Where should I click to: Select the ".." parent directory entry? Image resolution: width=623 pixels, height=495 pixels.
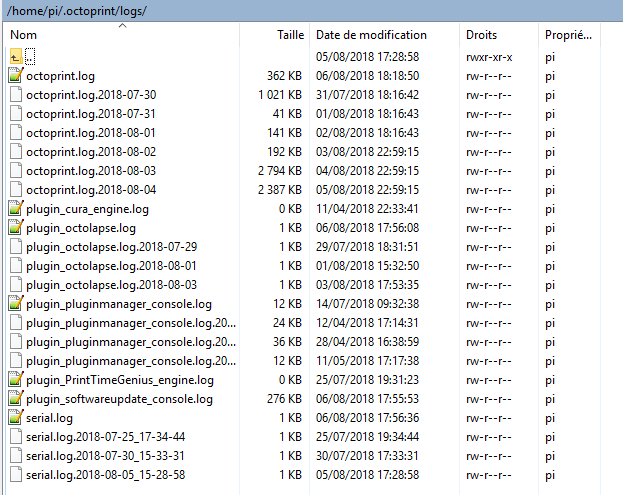[x=30, y=57]
